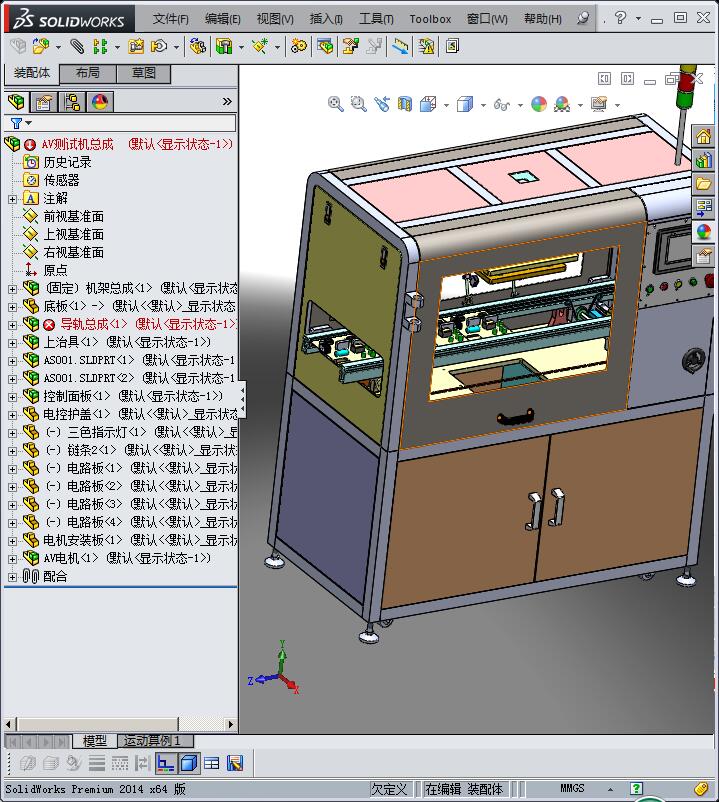Switch to the 布局 tab
Image resolution: width=719 pixels, height=802 pixels.
tap(88, 73)
